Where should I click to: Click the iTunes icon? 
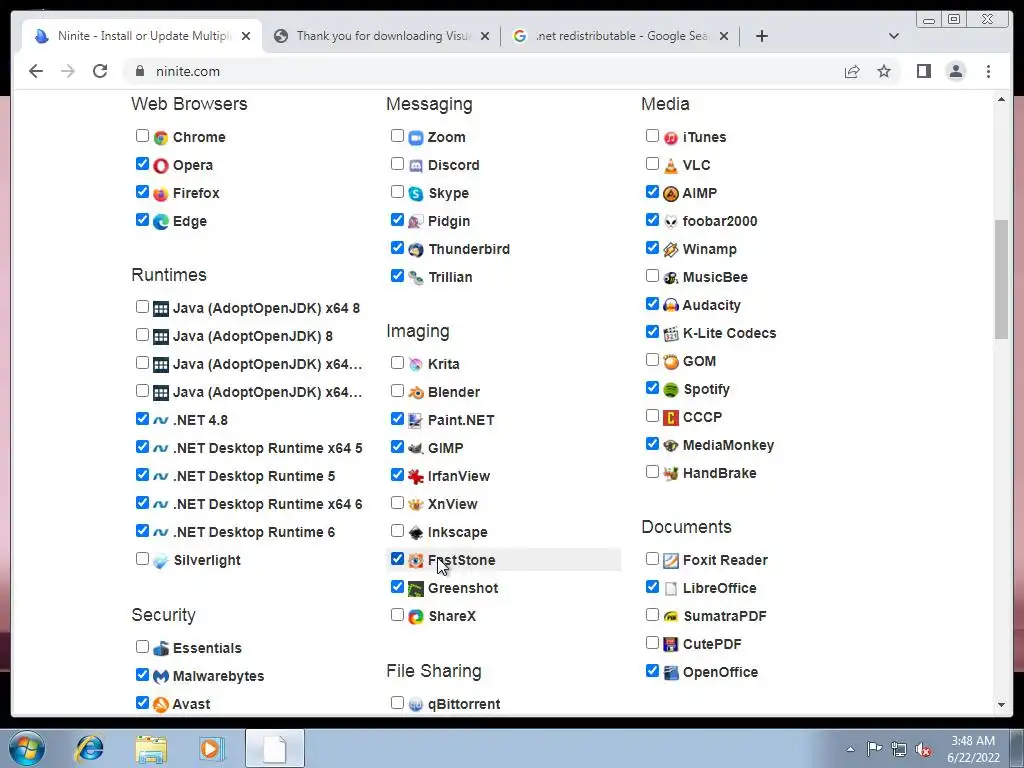[671, 138]
